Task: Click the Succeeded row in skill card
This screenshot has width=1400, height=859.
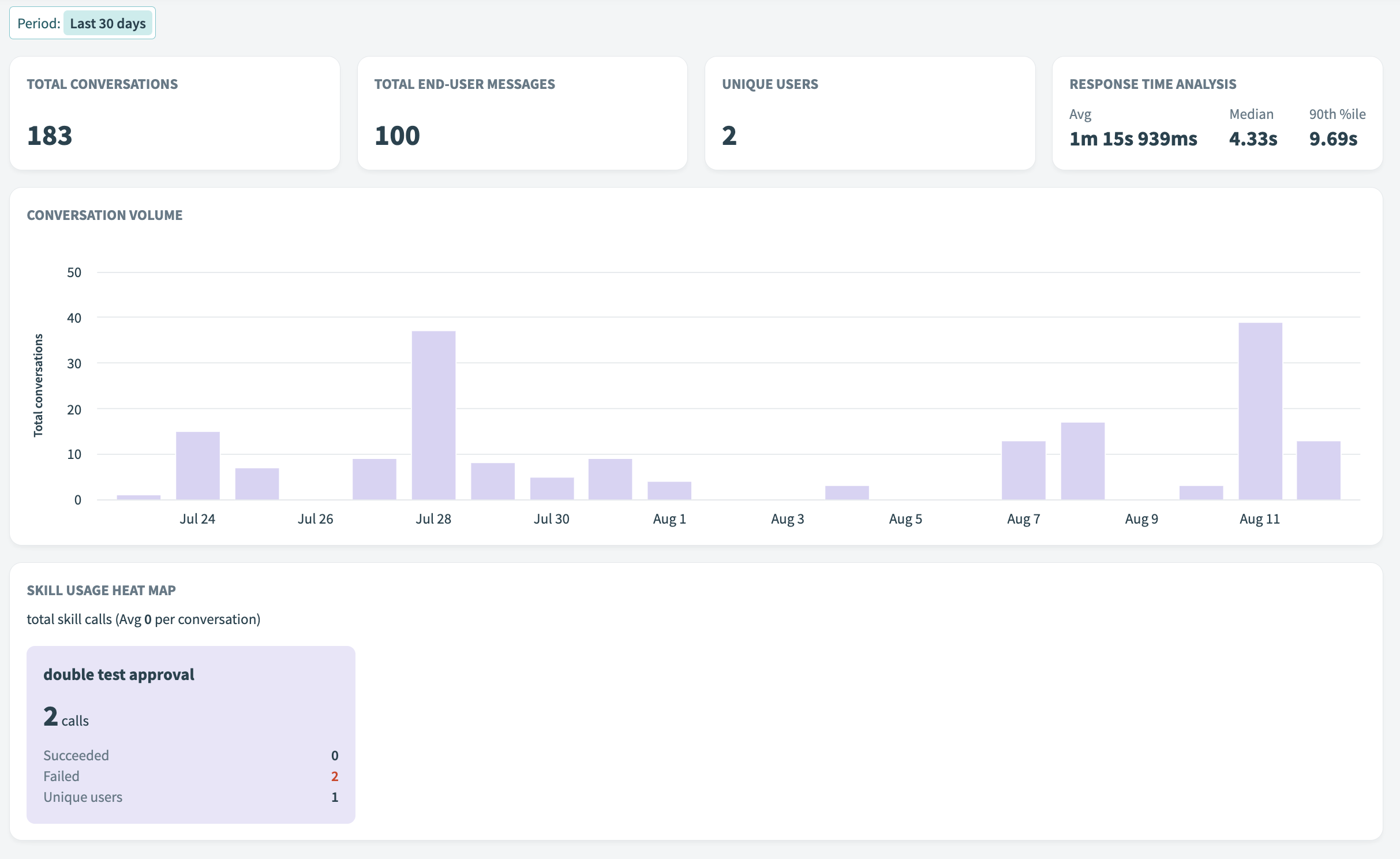Action: tap(76, 755)
